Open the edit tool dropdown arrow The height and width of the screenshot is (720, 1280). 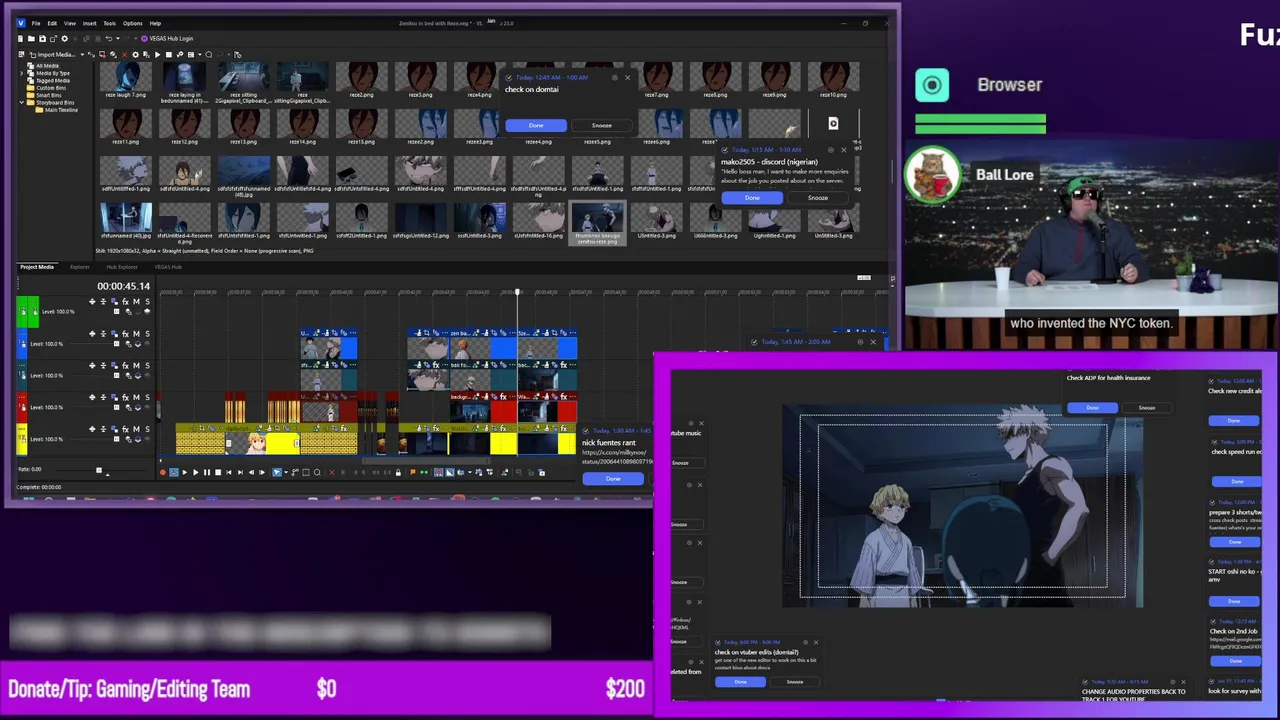[286, 472]
